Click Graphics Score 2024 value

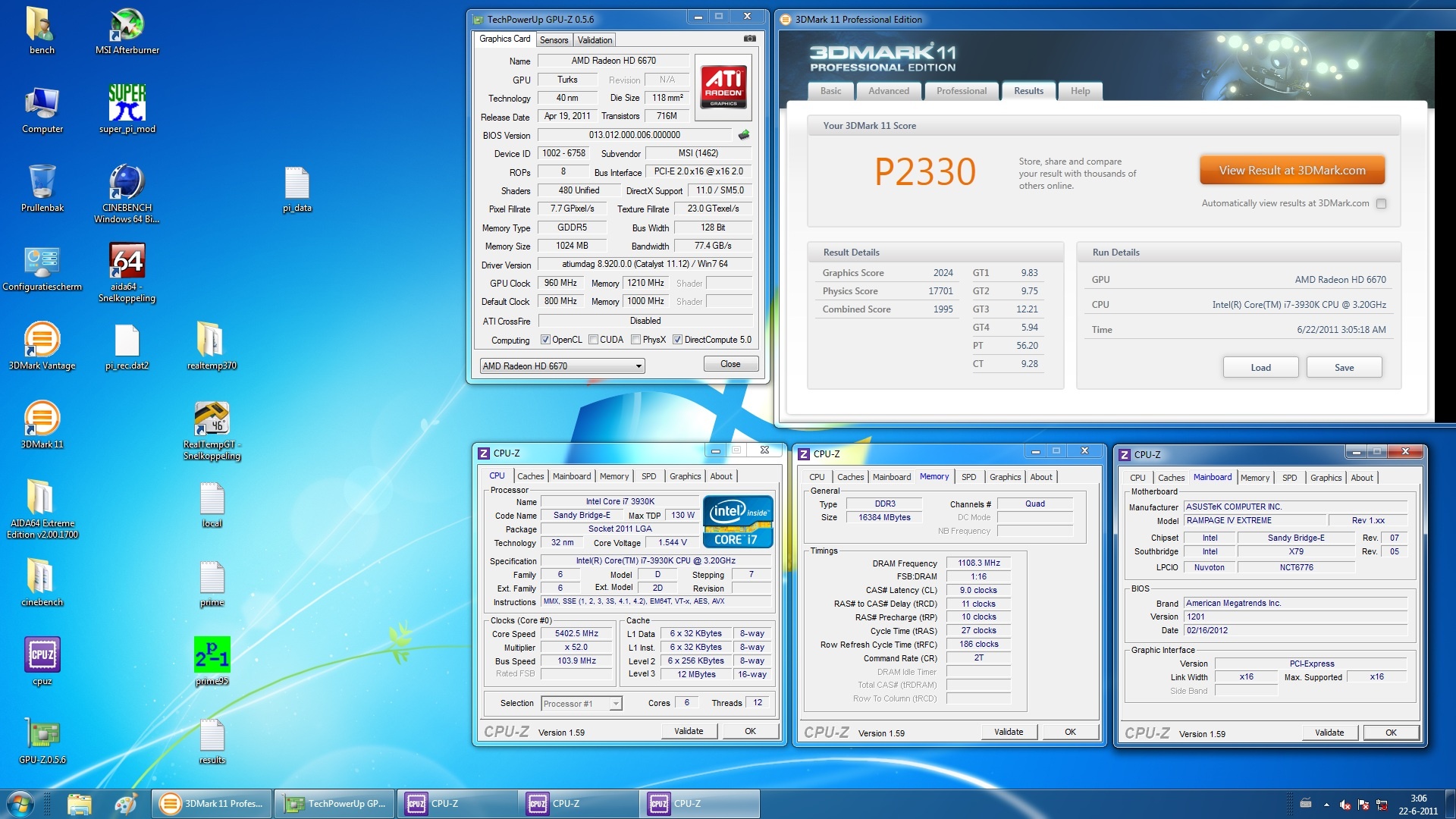click(x=943, y=273)
